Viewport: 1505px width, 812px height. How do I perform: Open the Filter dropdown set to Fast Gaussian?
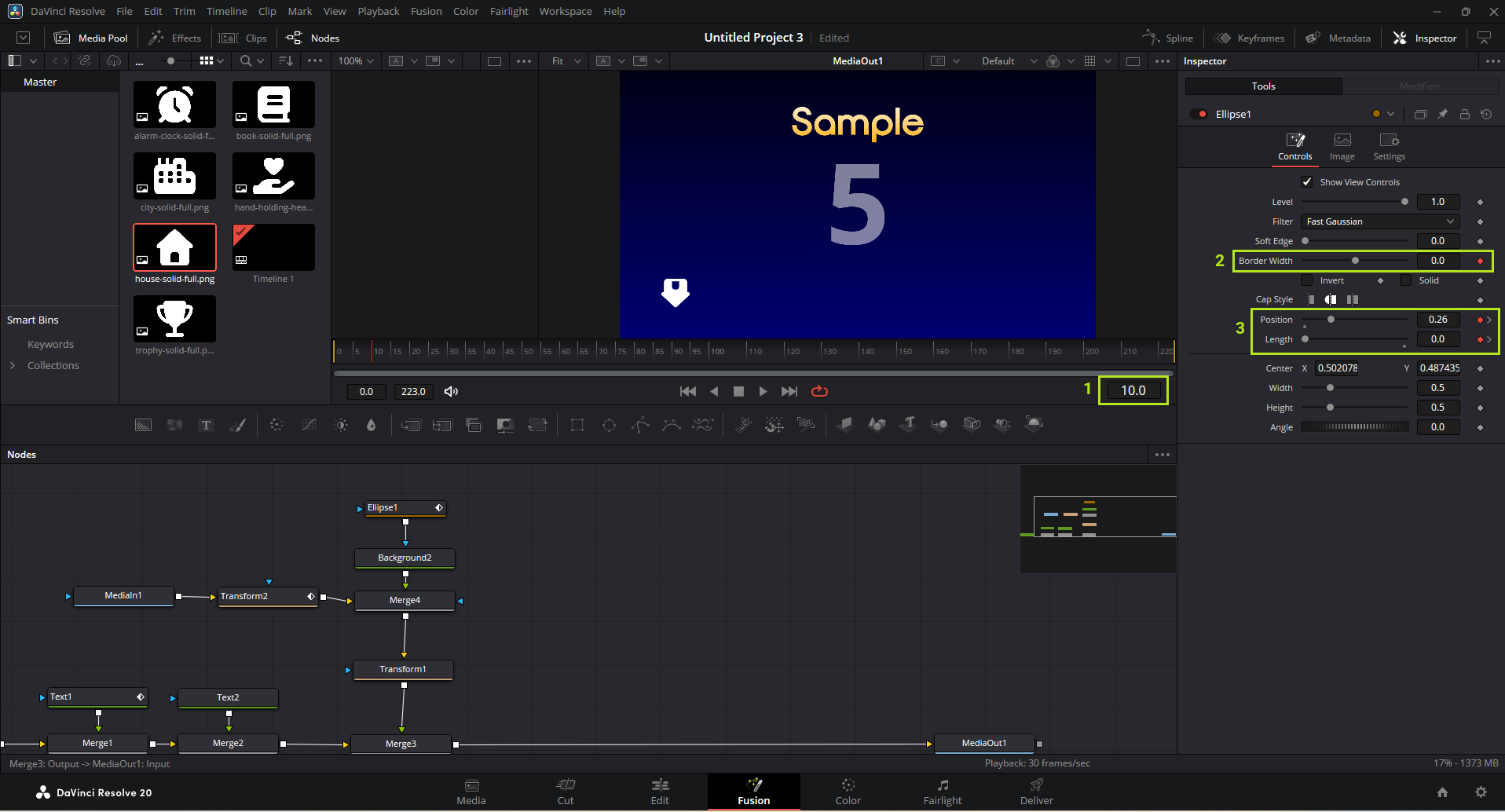pyautogui.click(x=1379, y=221)
